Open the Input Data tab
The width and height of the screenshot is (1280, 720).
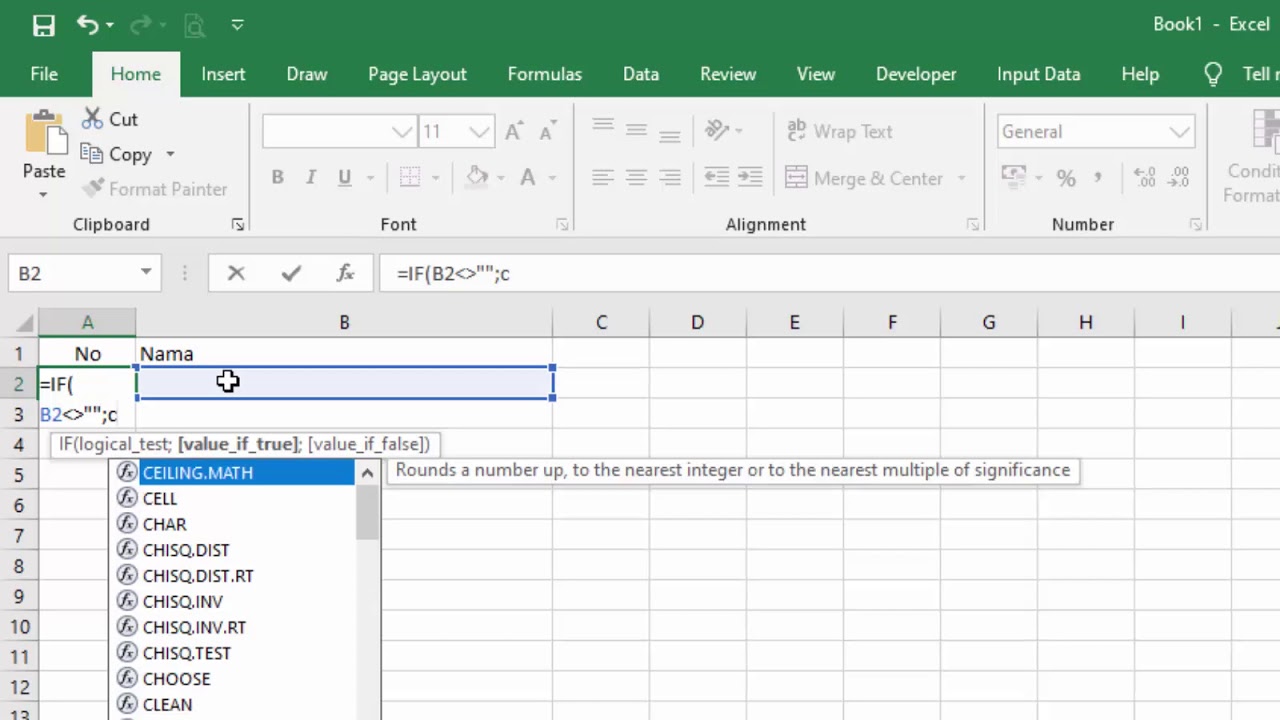tap(1039, 74)
